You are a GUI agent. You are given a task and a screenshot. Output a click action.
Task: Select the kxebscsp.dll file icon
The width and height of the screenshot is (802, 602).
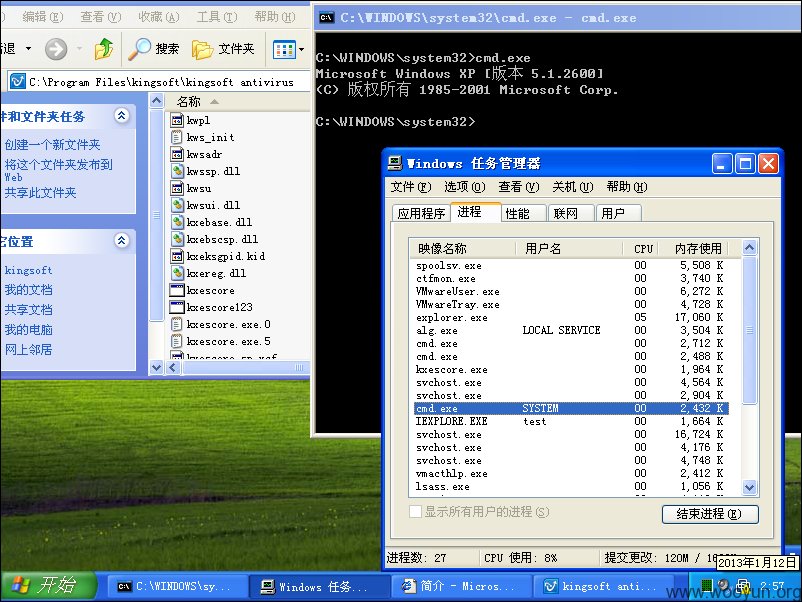pyautogui.click(x=177, y=239)
